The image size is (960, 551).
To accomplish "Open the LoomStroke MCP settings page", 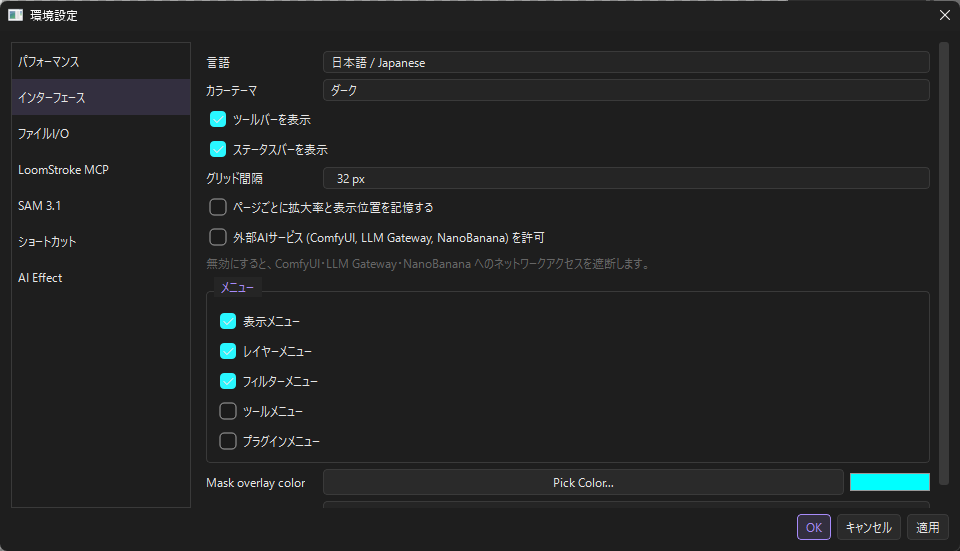I will [101, 170].
